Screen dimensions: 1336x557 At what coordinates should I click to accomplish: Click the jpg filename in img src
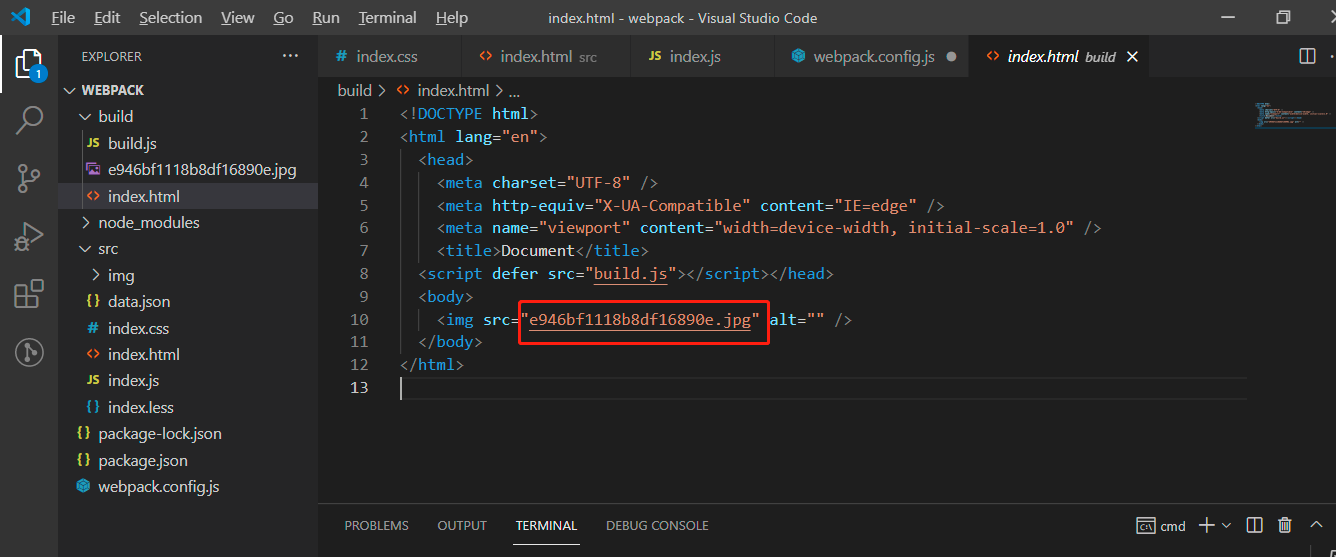pyautogui.click(x=639, y=320)
